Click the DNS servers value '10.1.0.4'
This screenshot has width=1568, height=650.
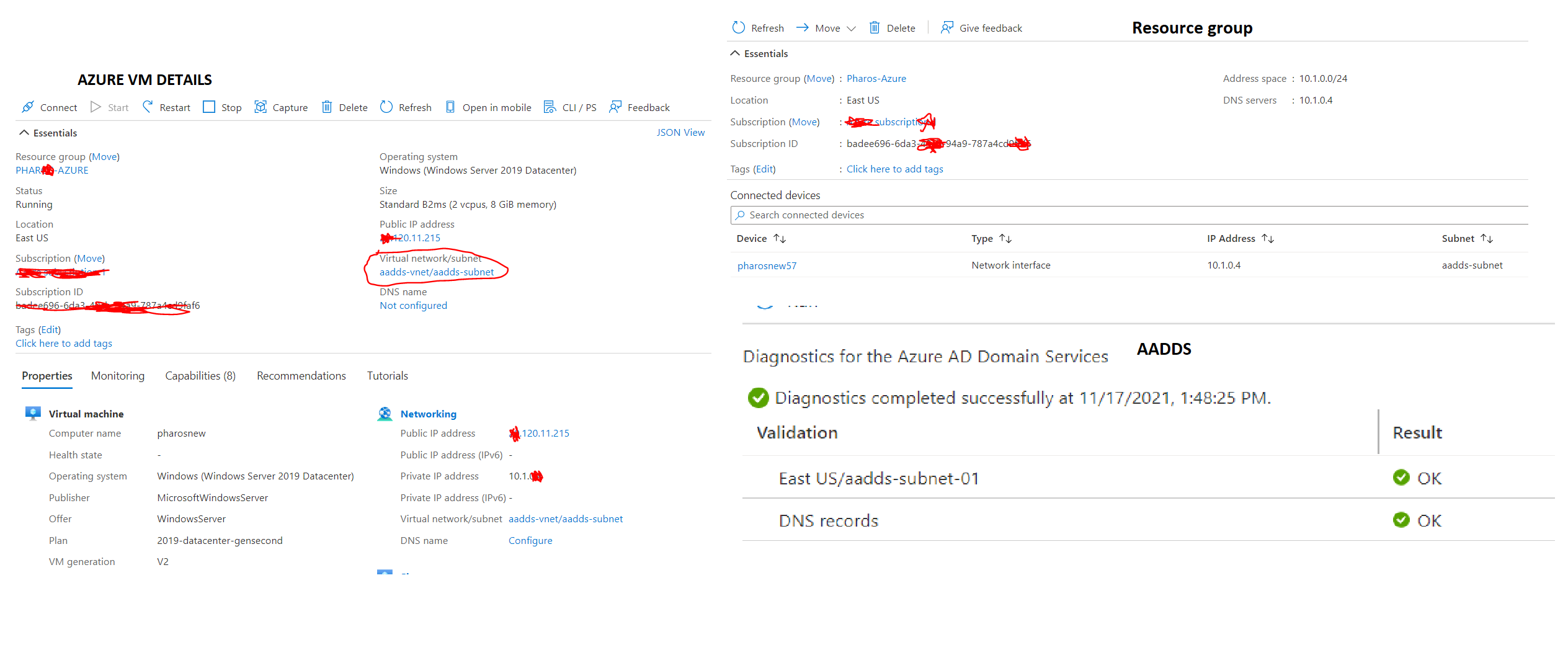click(x=1316, y=100)
